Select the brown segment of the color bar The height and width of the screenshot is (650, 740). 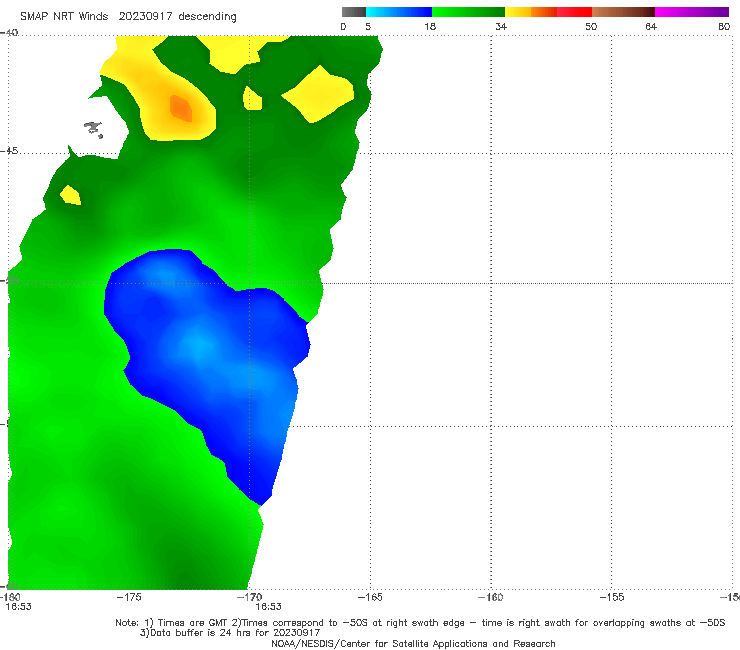click(623, 12)
